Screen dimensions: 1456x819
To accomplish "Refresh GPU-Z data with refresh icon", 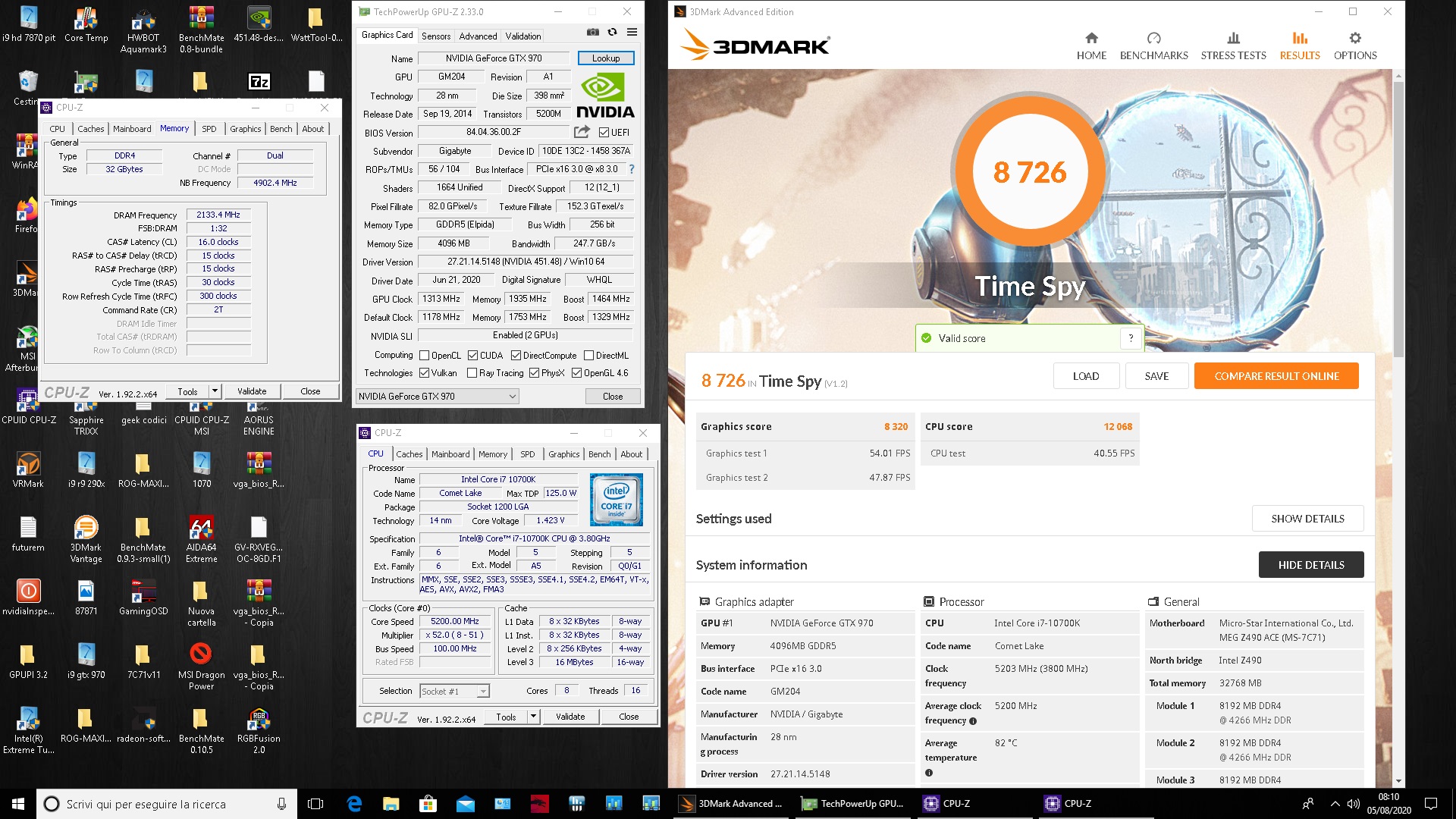I will (x=612, y=33).
